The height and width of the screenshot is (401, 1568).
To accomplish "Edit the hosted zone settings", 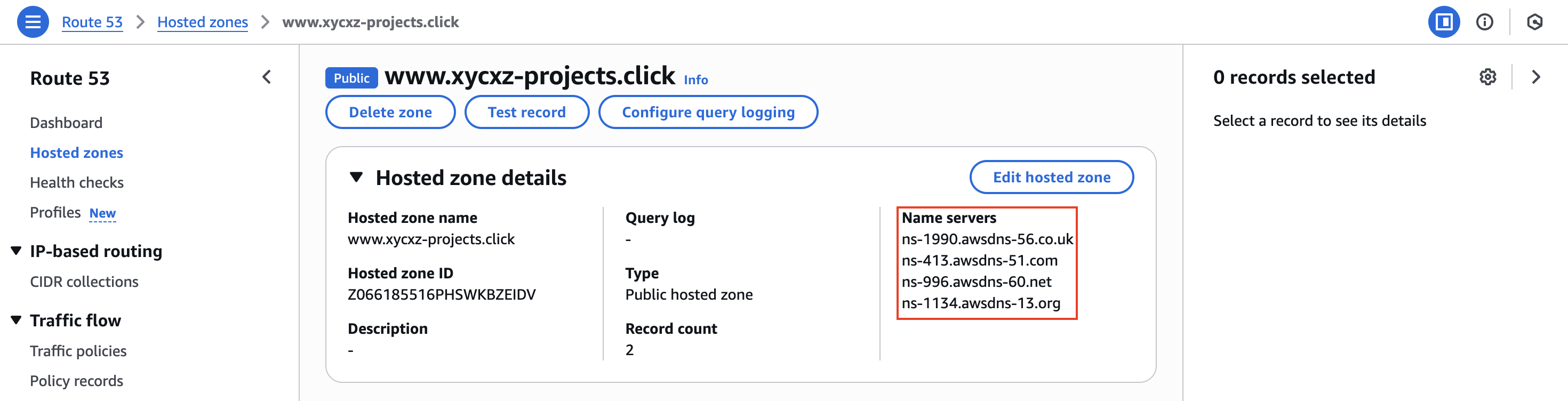I will click(1051, 177).
